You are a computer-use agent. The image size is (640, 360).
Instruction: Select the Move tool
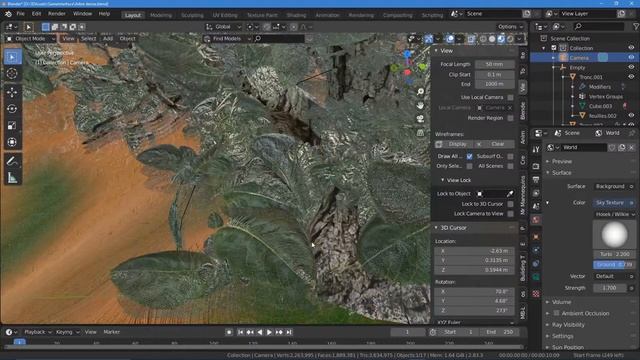pyautogui.click(x=12, y=92)
